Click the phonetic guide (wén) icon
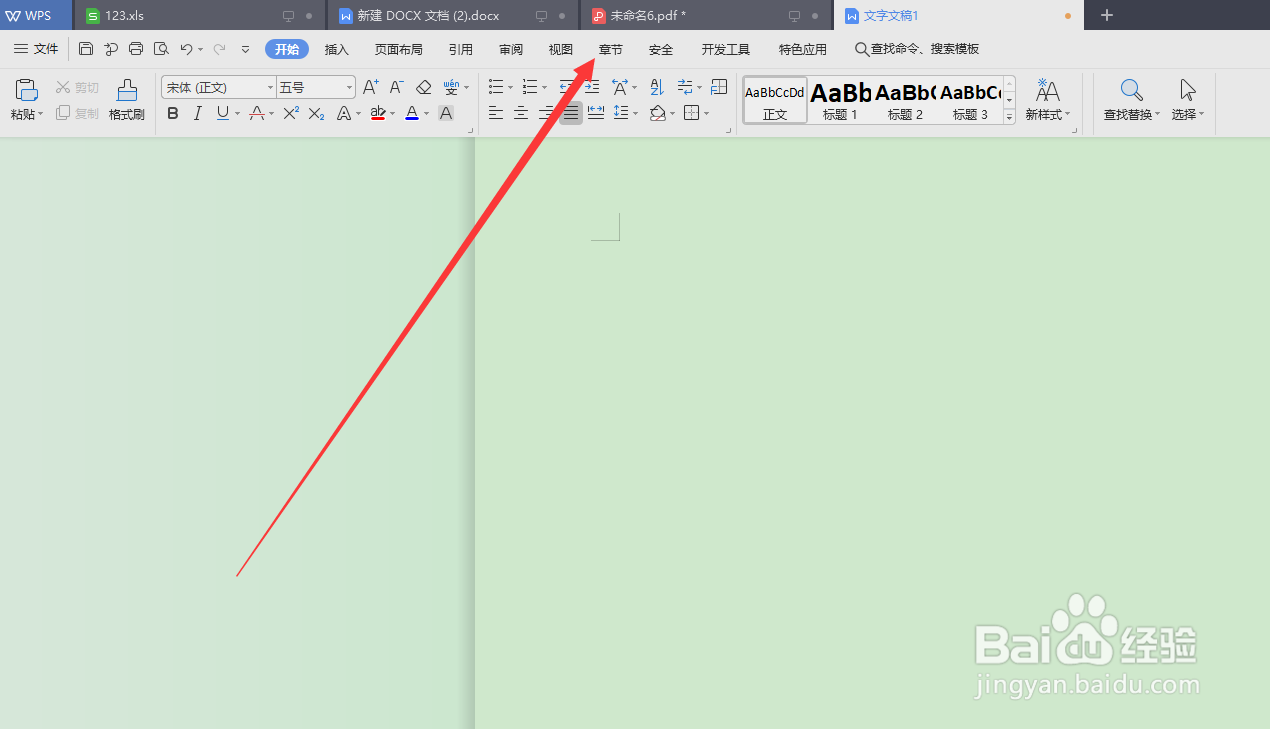Viewport: 1270px width, 729px height. pos(451,88)
